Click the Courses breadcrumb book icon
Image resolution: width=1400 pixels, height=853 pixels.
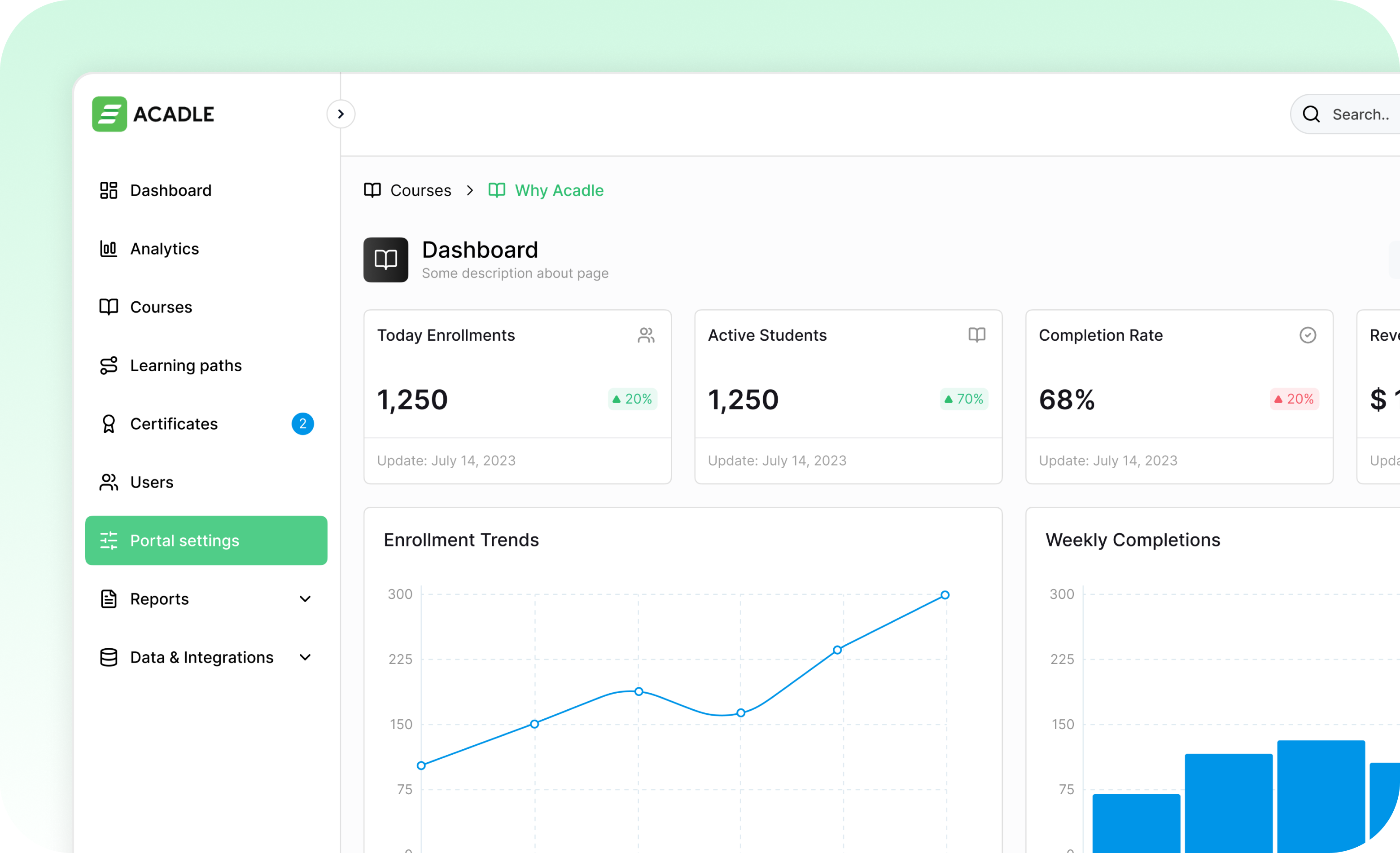tap(372, 190)
